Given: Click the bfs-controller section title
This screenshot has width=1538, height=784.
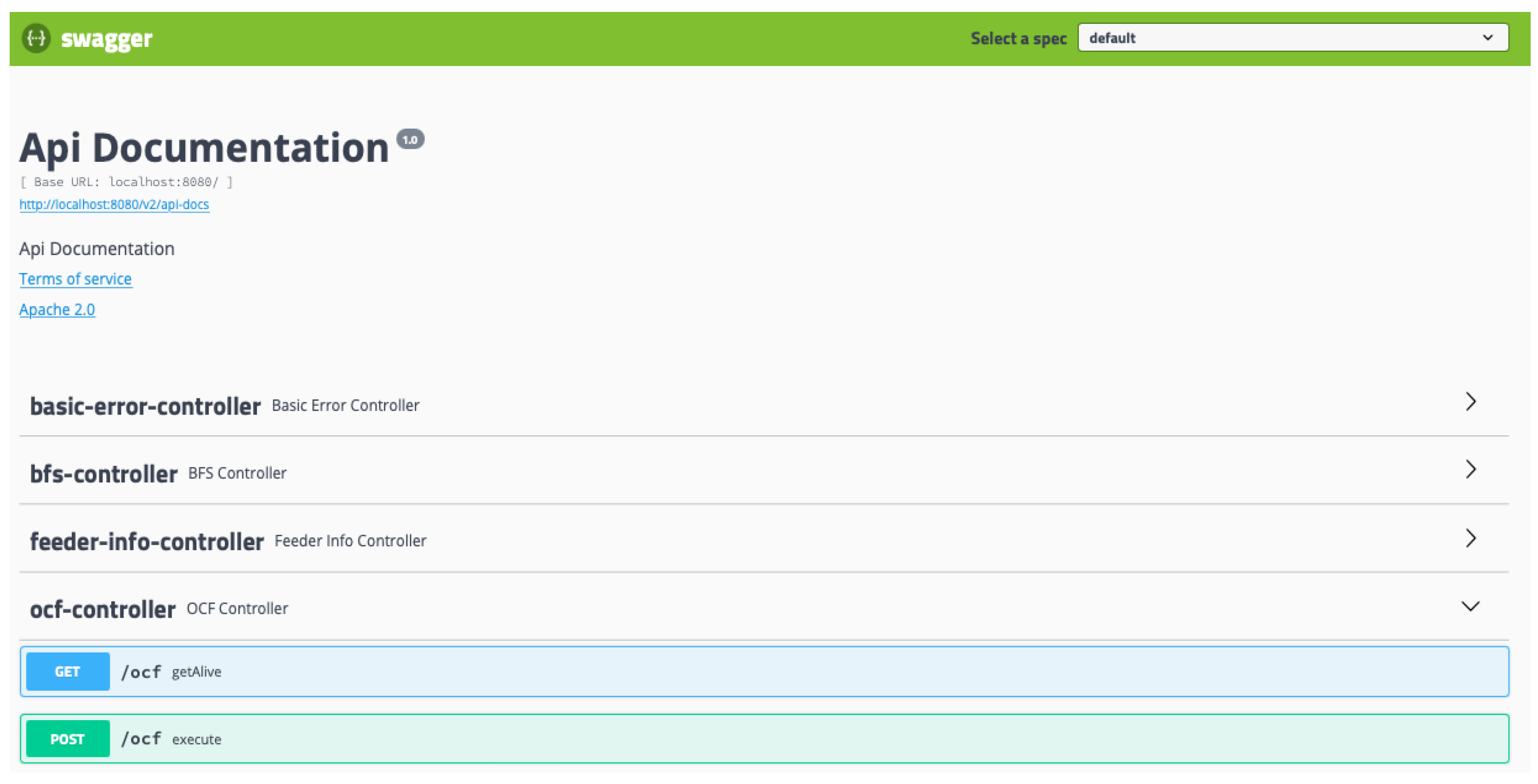Looking at the screenshot, I should coord(103,474).
